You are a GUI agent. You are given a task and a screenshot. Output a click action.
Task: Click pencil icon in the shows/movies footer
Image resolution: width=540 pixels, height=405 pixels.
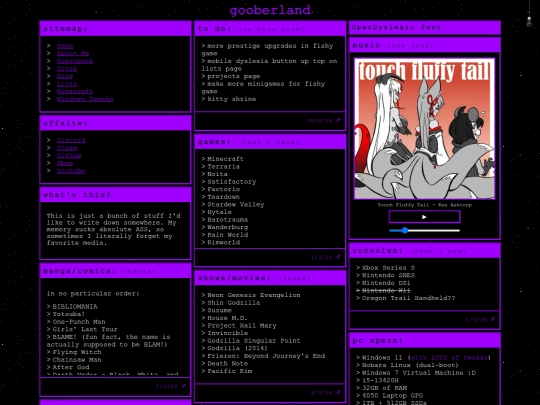coord(338,392)
